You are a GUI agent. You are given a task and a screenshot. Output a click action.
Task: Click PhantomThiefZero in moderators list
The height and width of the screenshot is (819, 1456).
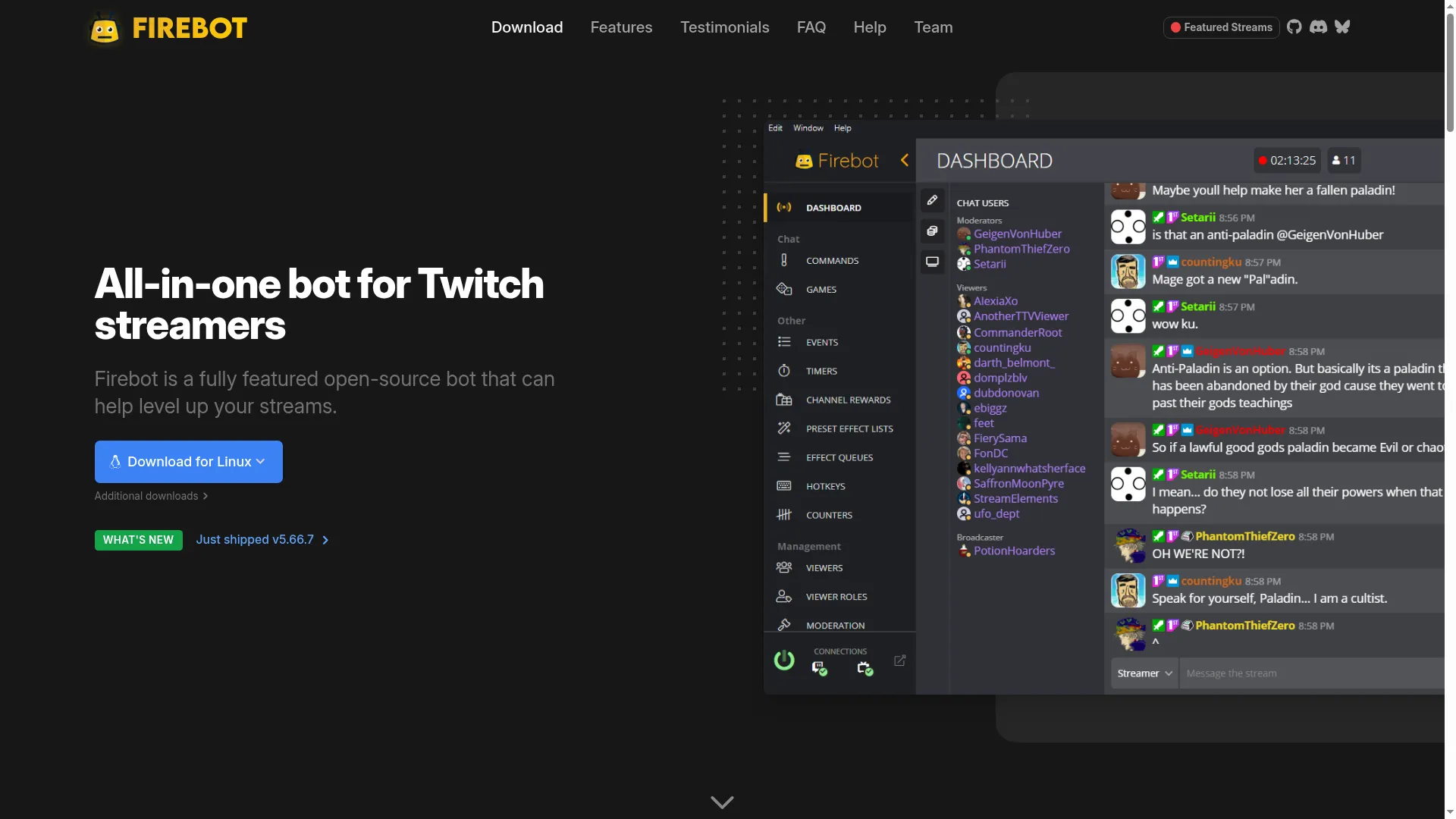(x=1022, y=249)
